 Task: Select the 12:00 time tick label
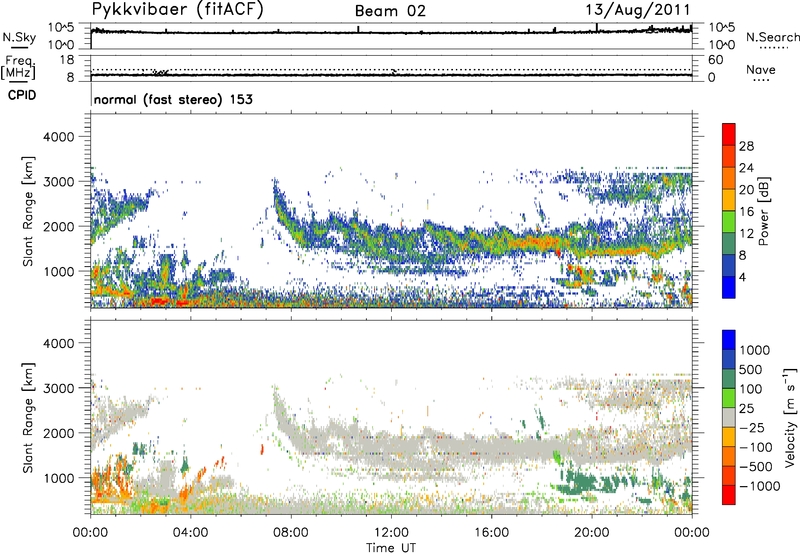pos(391,533)
